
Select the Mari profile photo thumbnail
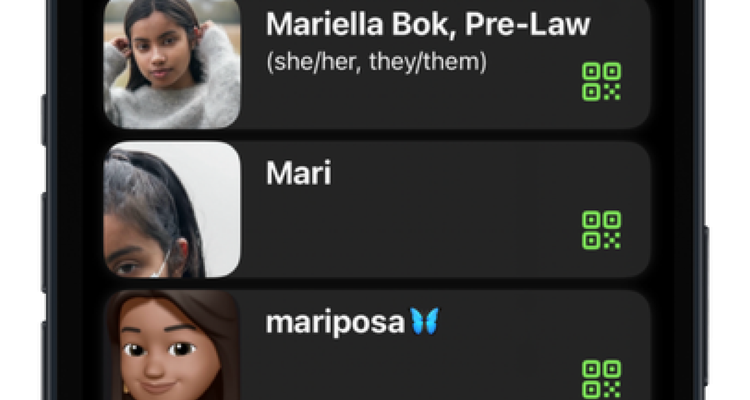(172, 209)
